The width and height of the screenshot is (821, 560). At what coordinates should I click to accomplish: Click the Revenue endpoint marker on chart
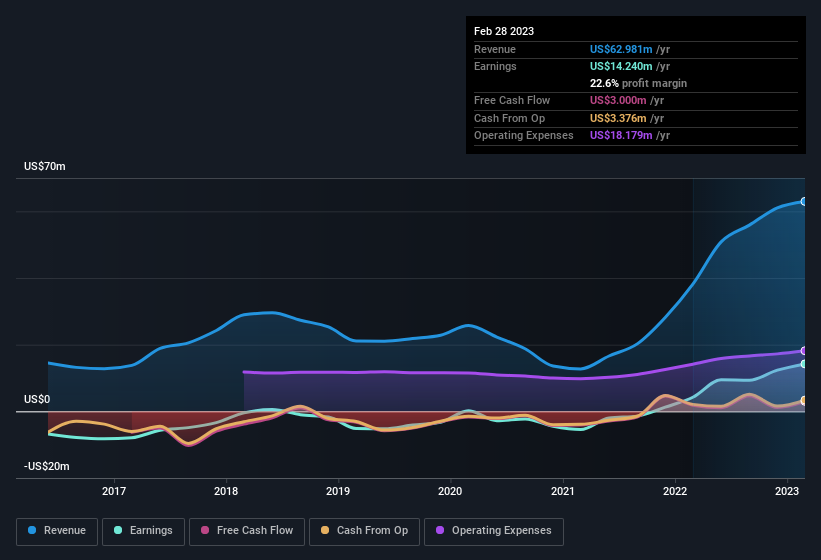(804, 201)
